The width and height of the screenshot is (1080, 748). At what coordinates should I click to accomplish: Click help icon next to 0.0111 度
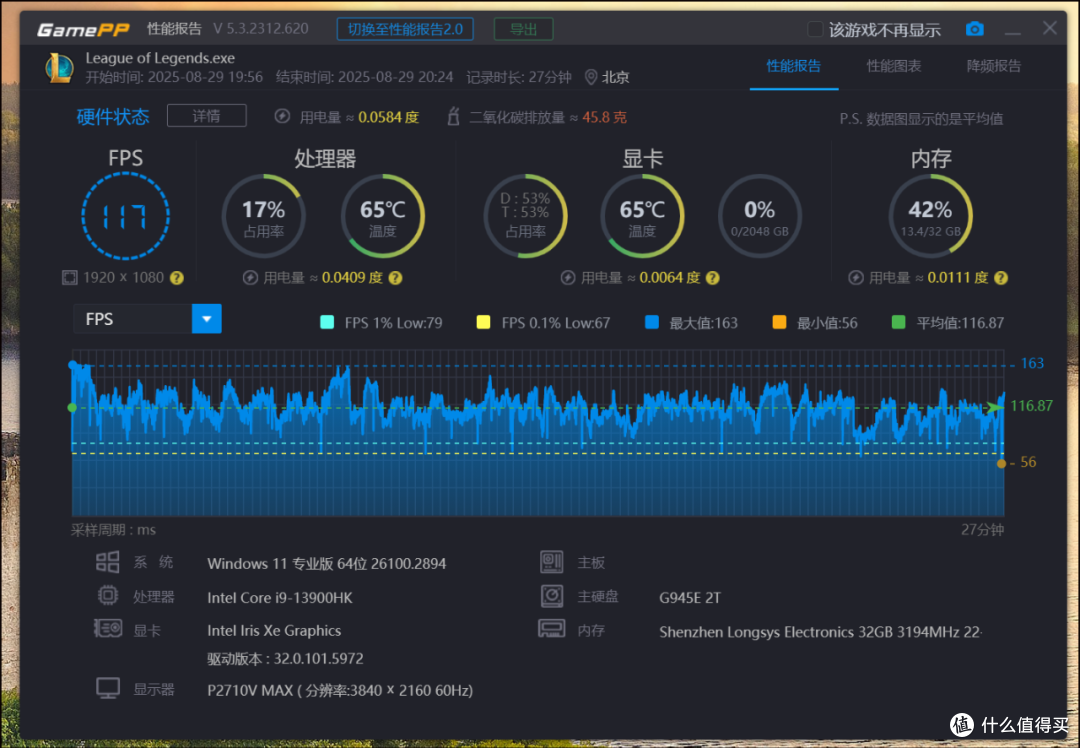click(x=1001, y=278)
